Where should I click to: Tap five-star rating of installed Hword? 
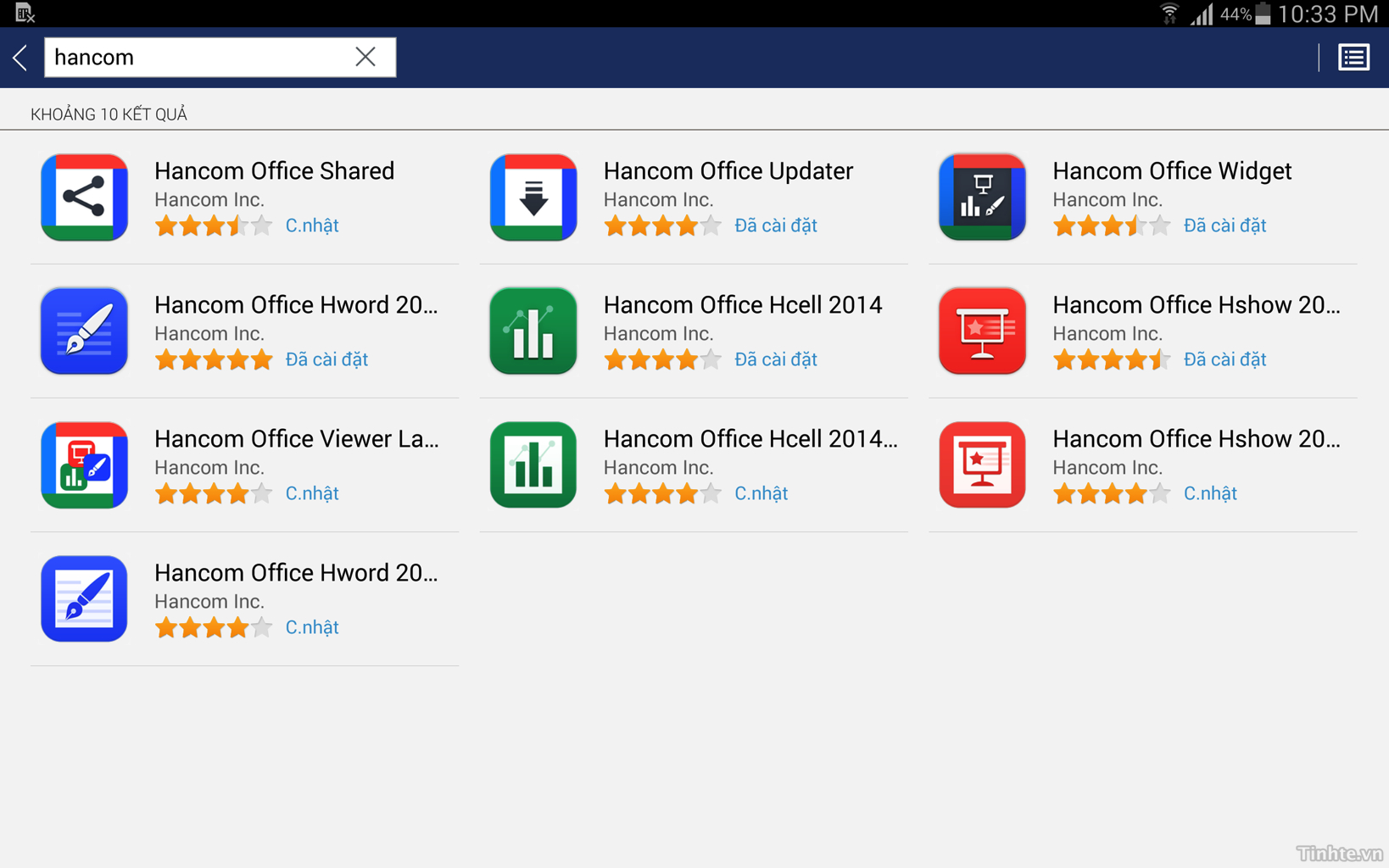tap(214, 359)
